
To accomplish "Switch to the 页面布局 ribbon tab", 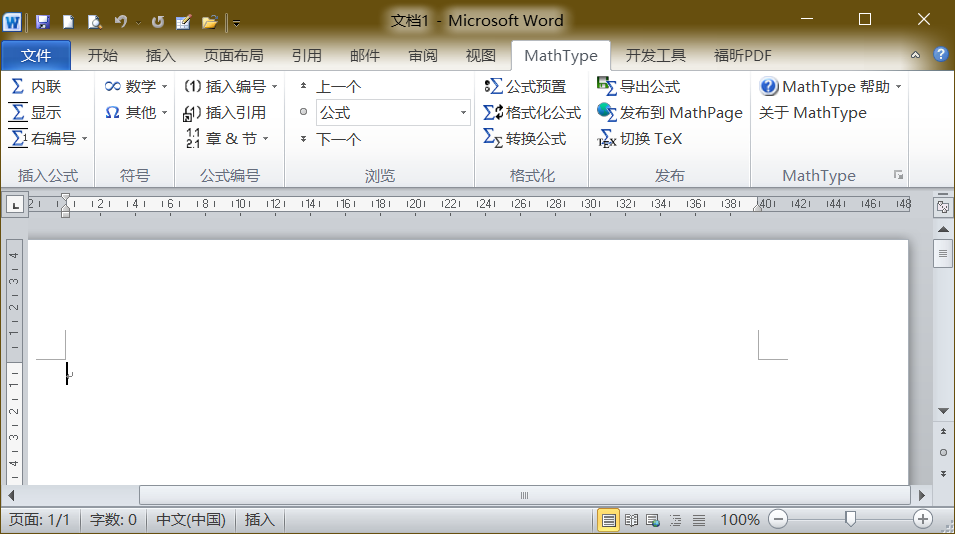I will (233, 55).
